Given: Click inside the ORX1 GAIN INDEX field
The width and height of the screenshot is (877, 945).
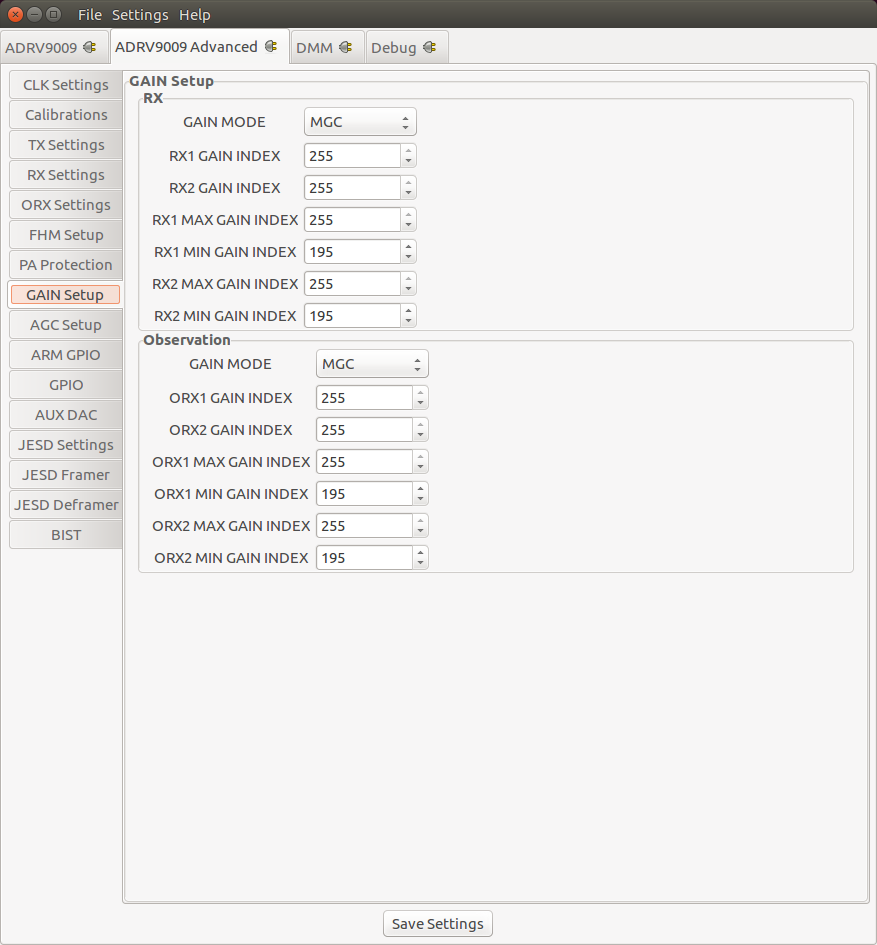Looking at the screenshot, I should tap(365, 397).
